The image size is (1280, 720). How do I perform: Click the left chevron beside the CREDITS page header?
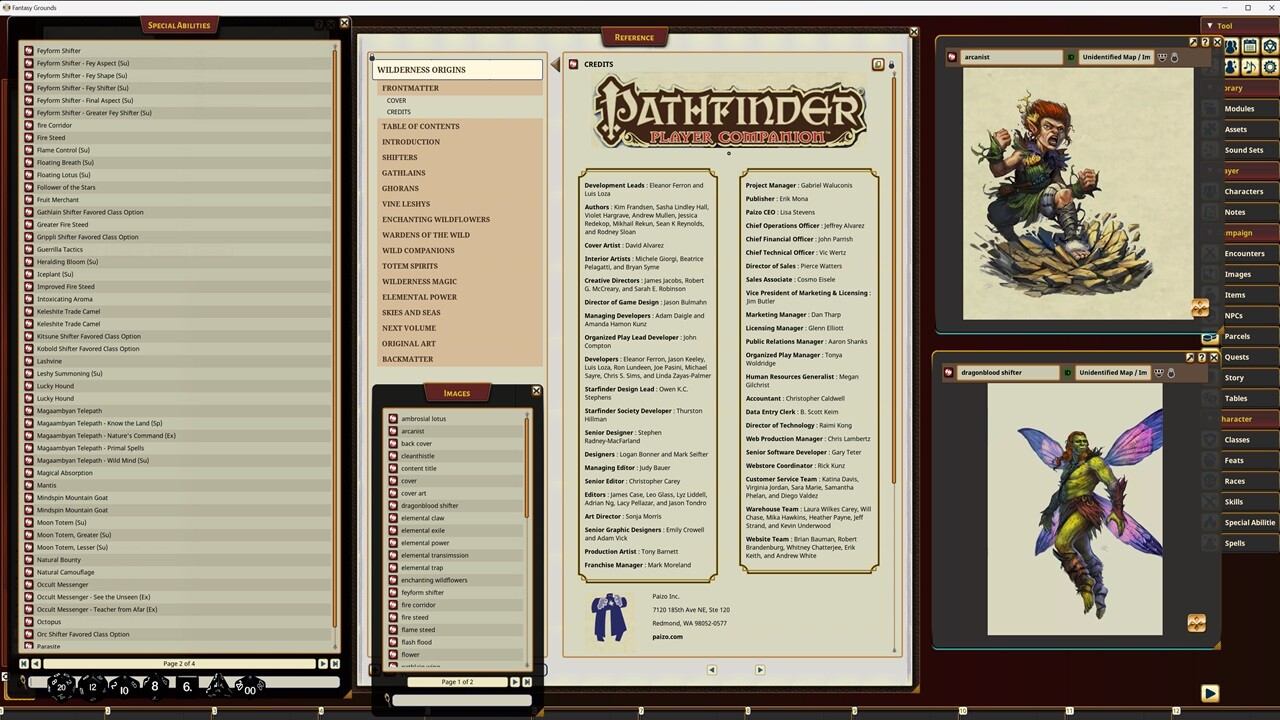pyautogui.click(x=556, y=64)
